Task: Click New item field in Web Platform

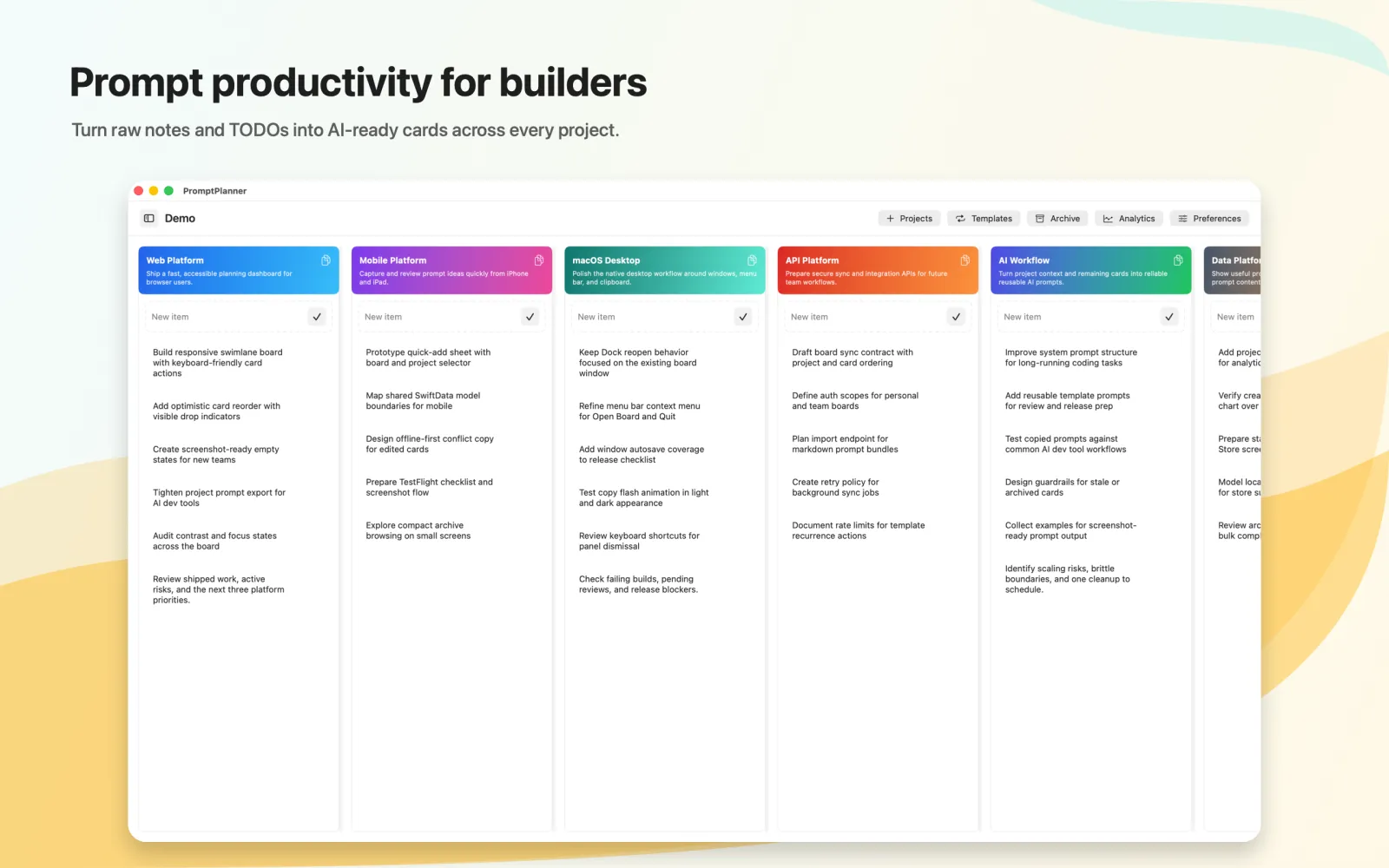Action: [226, 317]
